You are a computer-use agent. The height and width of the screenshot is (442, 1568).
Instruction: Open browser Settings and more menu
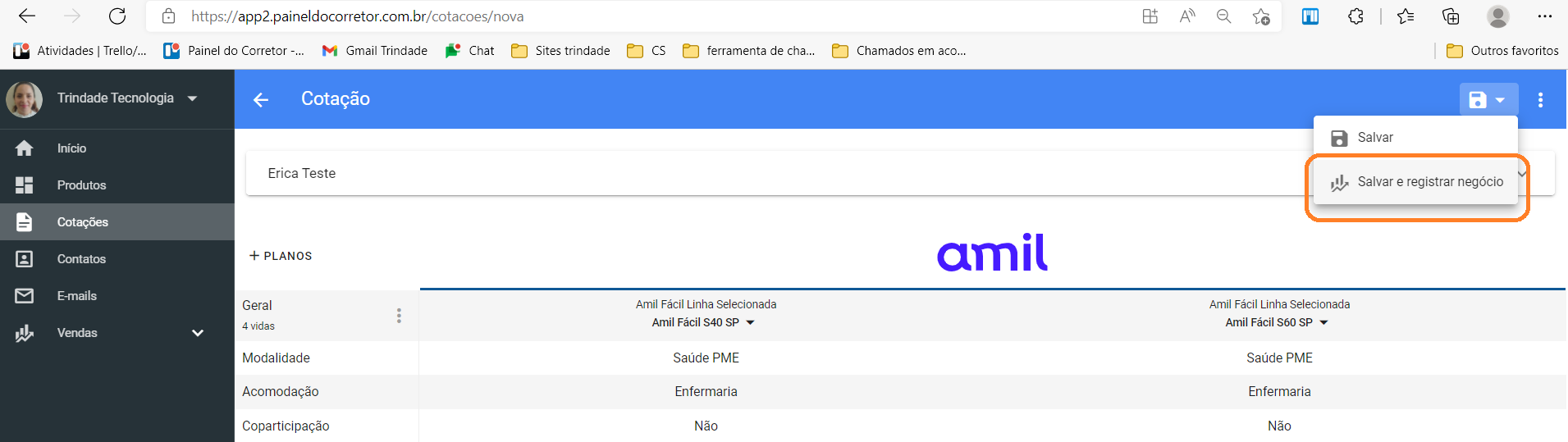tap(1545, 16)
